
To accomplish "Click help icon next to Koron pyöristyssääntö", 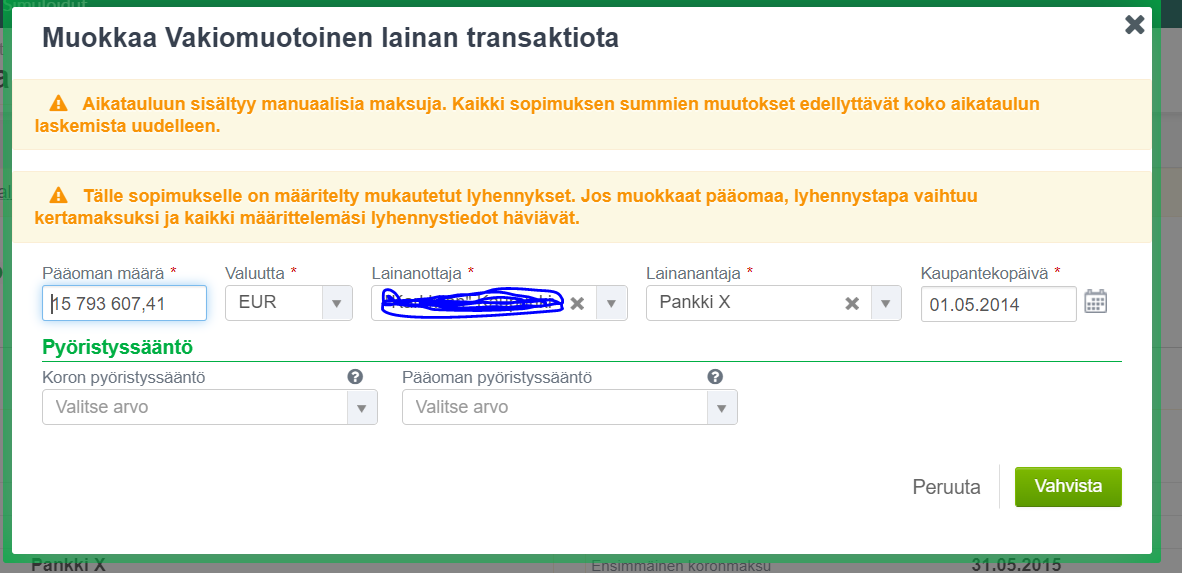I will pos(354,377).
